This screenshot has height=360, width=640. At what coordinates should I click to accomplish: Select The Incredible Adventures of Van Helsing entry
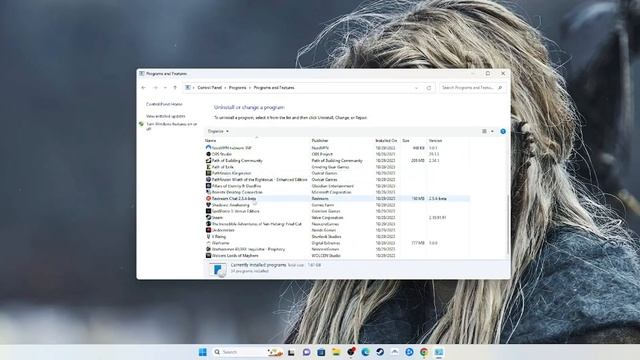click(x=256, y=224)
